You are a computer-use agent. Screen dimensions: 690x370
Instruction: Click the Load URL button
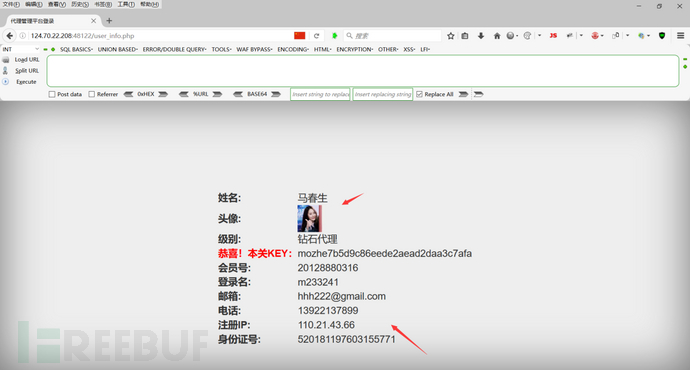(21, 59)
